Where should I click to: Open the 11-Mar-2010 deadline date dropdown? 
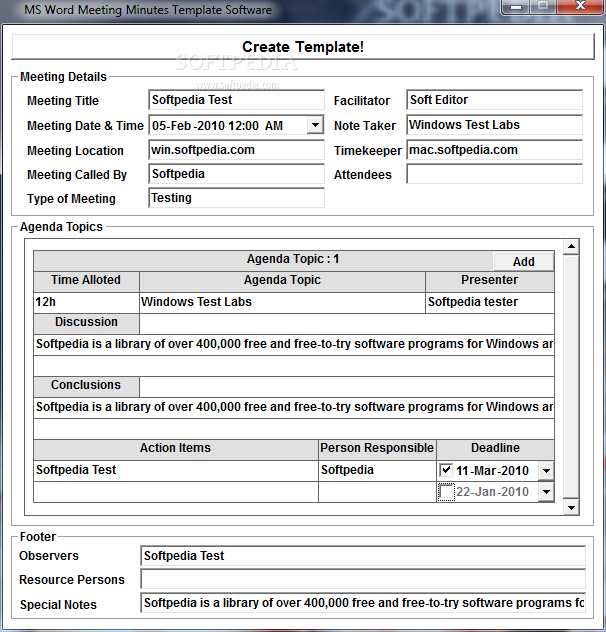coord(546,471)
